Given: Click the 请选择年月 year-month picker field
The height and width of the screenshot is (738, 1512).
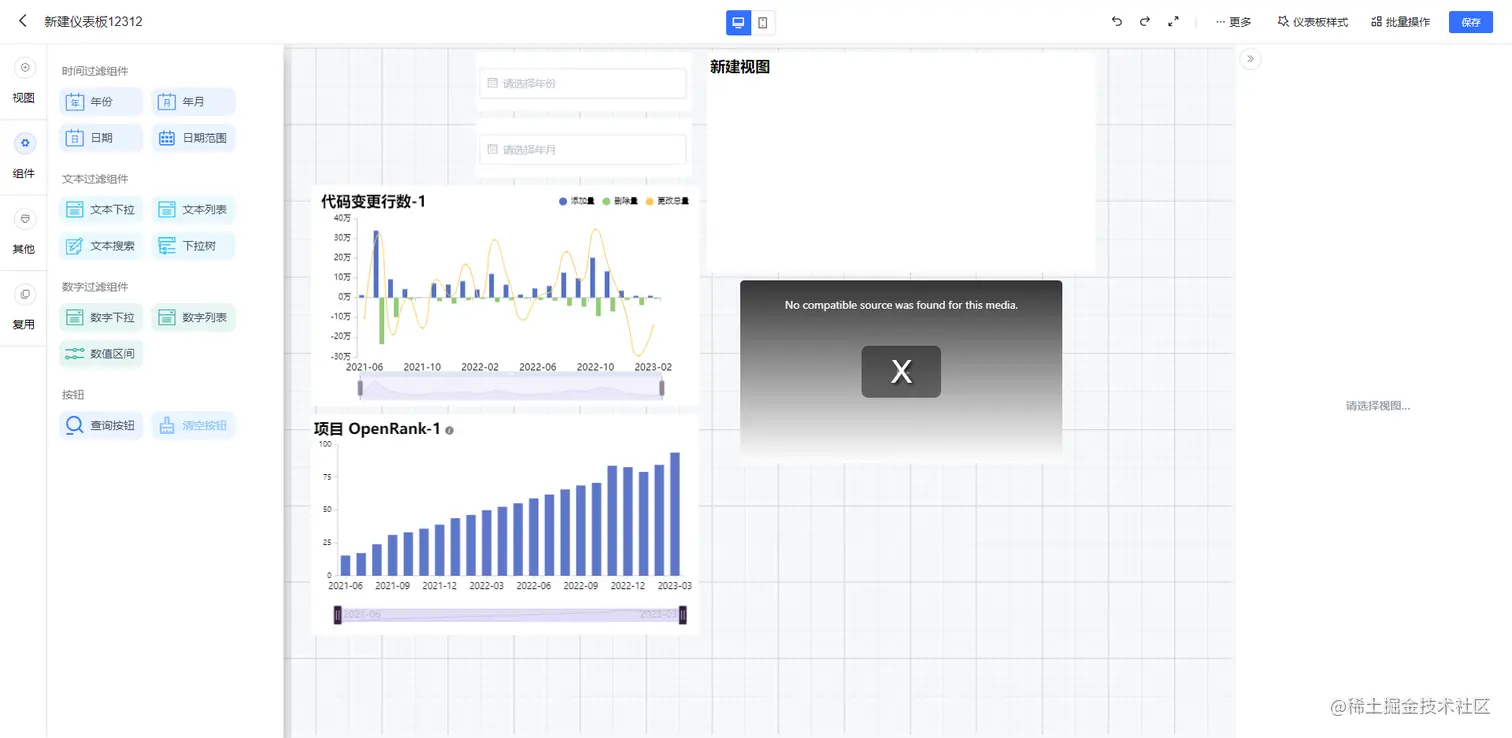Looking at the screenshot, I should point(583,150).
